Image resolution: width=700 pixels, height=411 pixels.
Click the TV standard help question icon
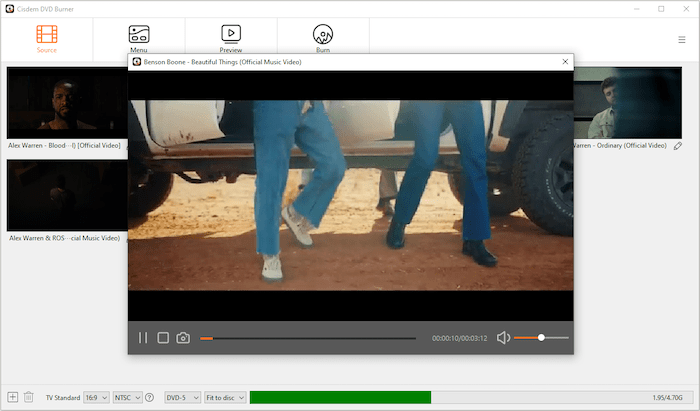[x=149, y=397]
